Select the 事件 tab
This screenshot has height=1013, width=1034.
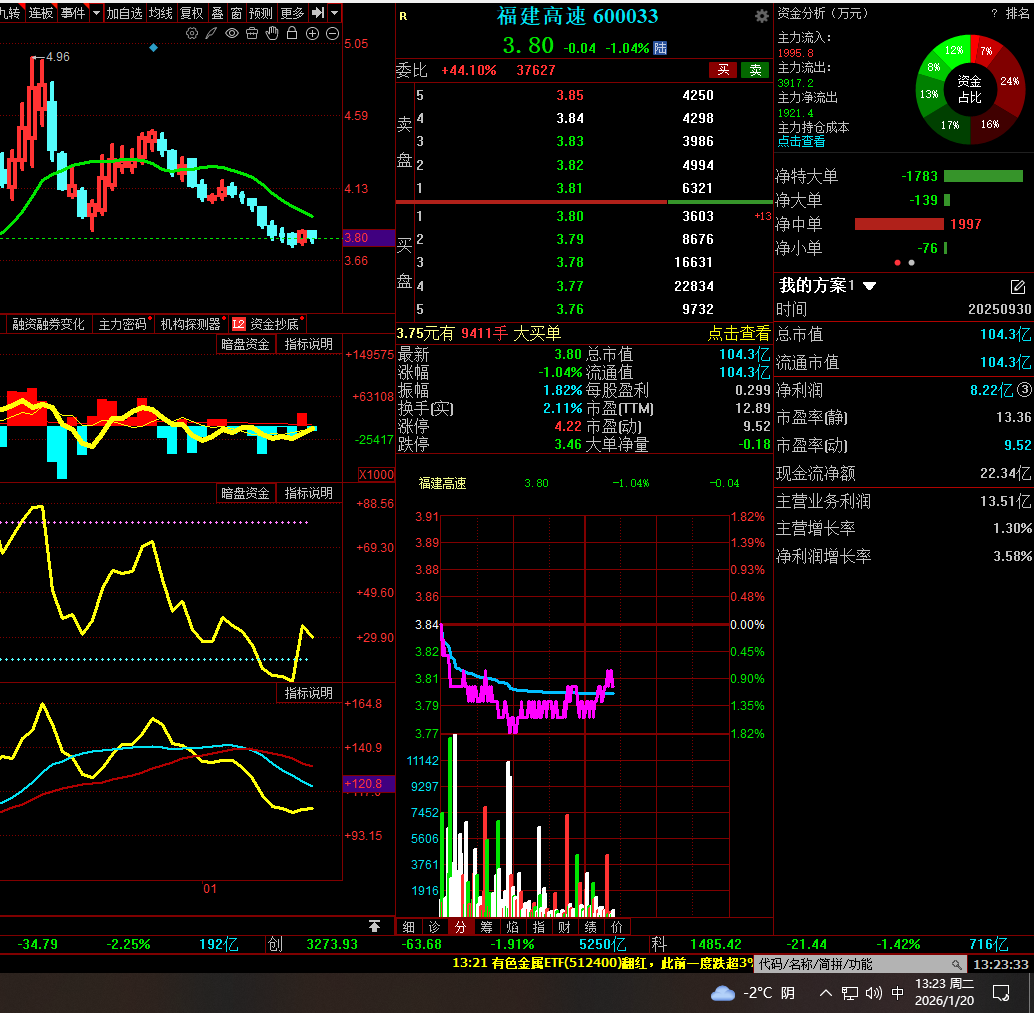click(73, 13)
